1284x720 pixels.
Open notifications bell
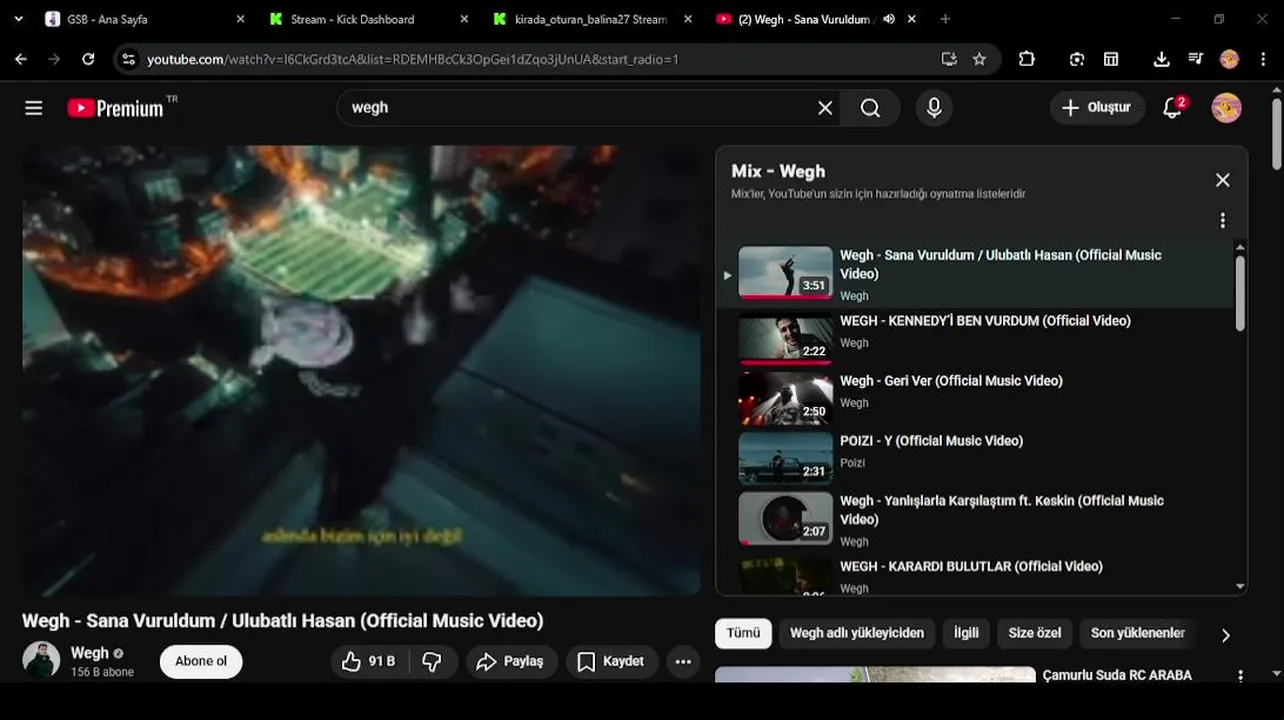[x=1174, y=107]
